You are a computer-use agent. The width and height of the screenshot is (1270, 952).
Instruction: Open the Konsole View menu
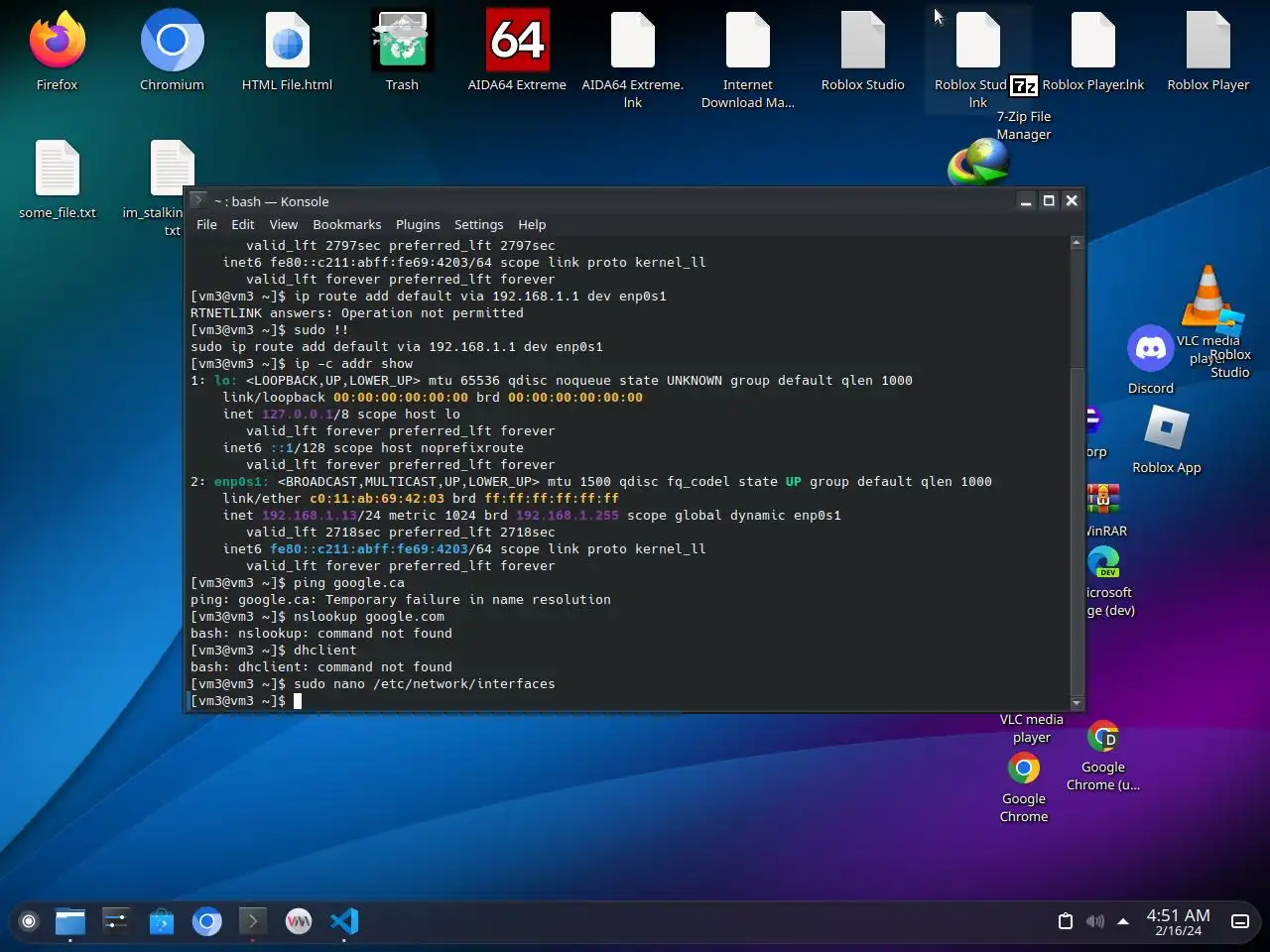click(284, 224)
